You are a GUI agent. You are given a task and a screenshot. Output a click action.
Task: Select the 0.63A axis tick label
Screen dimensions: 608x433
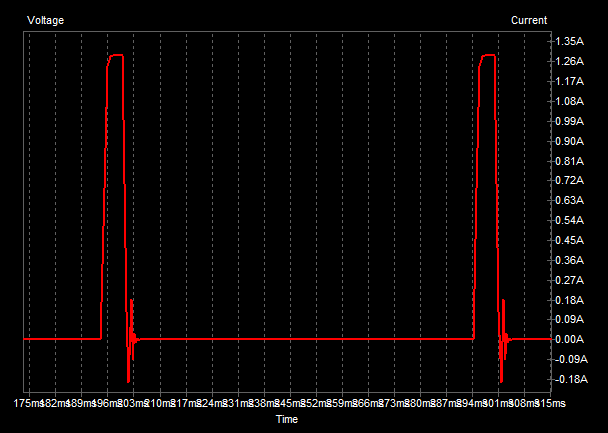(570, 200)
